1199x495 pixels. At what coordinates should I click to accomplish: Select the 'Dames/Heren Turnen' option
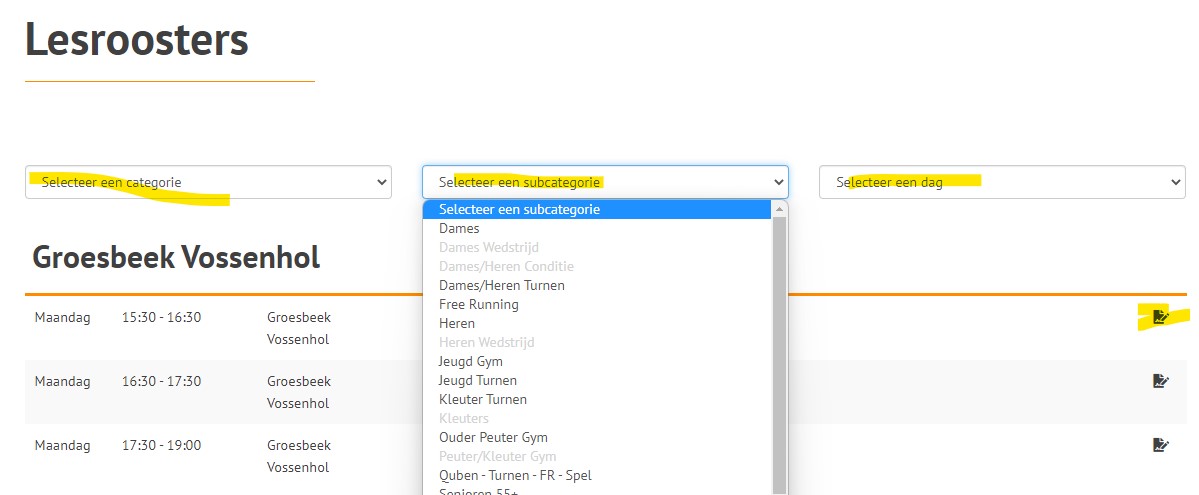pyautogui.click(x=501, y=285)
